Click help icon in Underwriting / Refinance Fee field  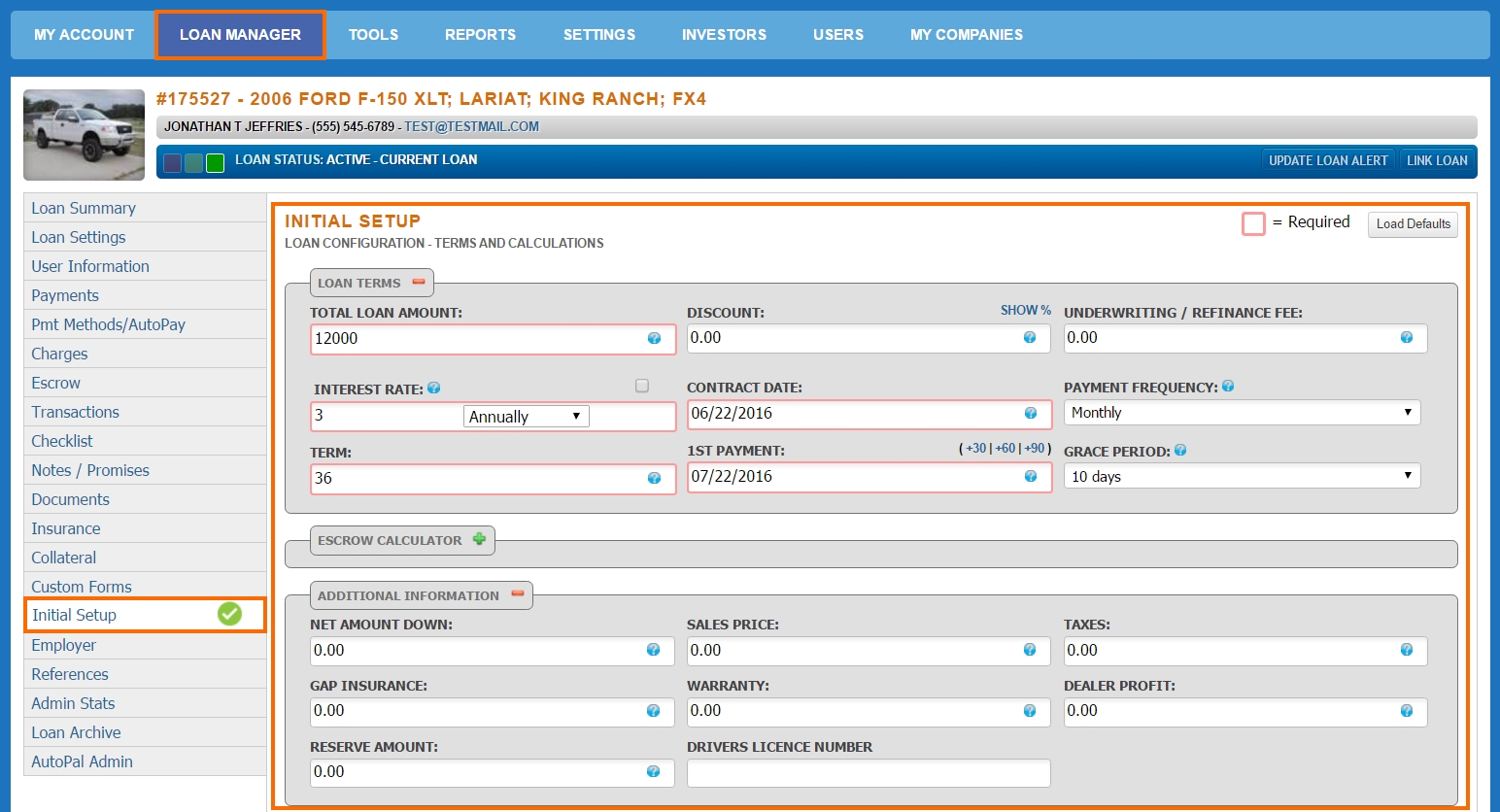1407,337
